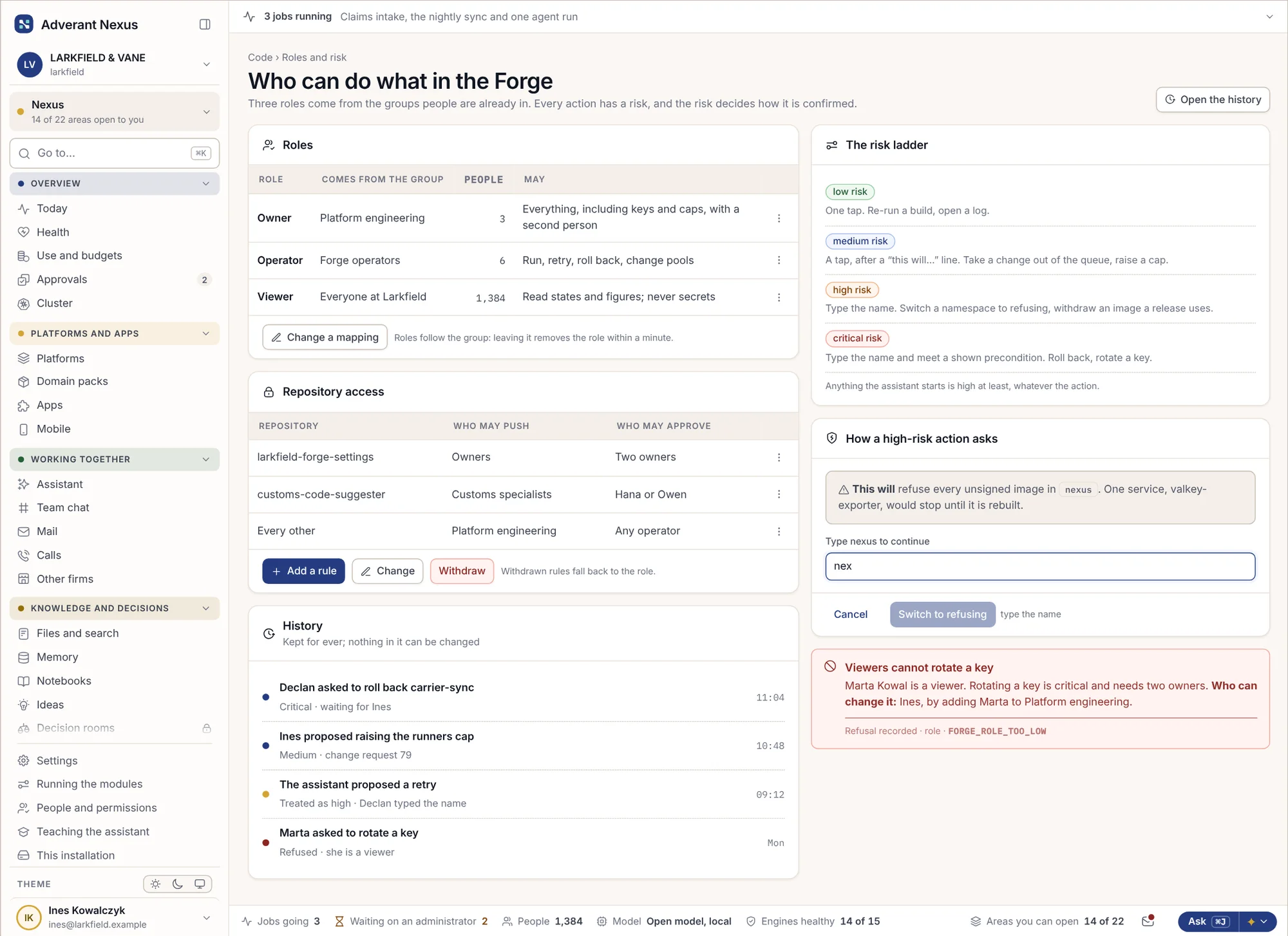Open Teaching the assistant
The image size is (1288, 936).
click(115, 832)
